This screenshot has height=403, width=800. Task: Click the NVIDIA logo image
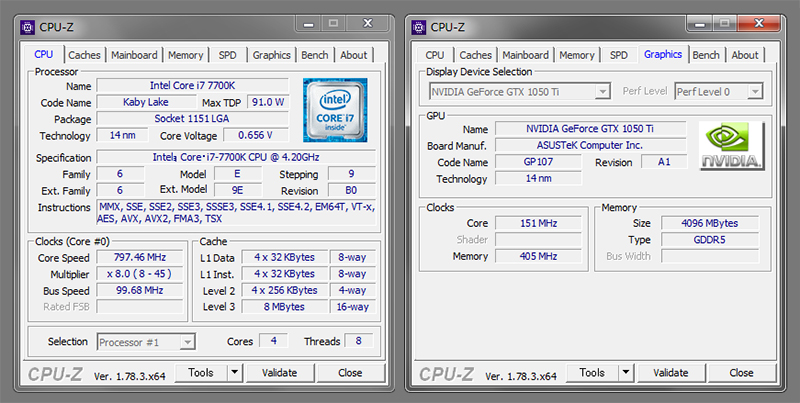731,145
